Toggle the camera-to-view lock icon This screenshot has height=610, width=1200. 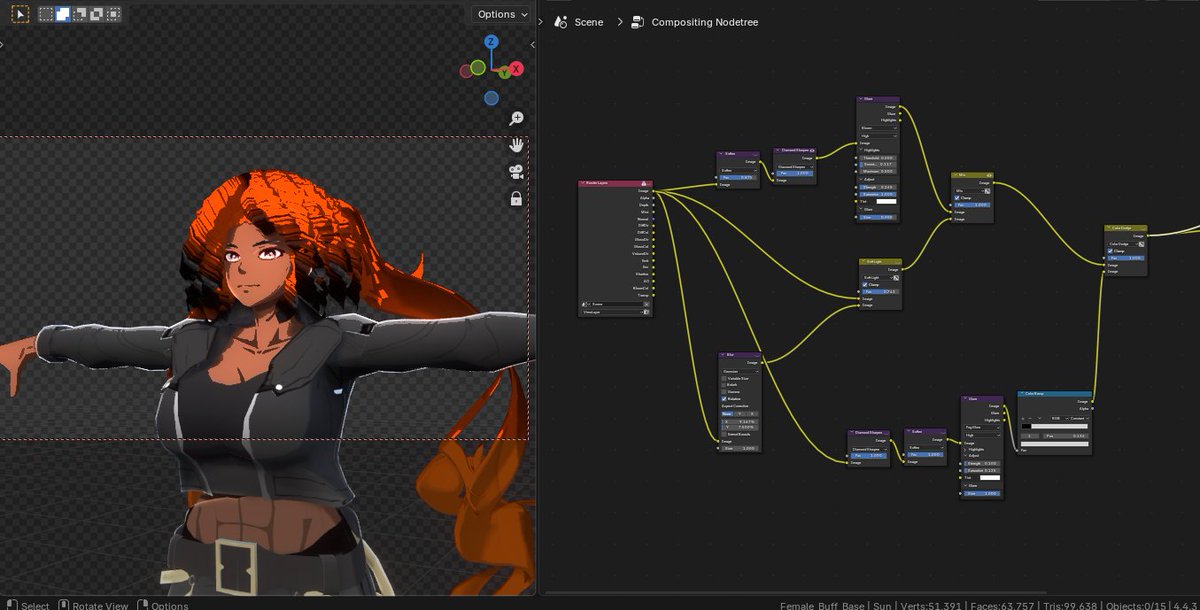[516, 198]
